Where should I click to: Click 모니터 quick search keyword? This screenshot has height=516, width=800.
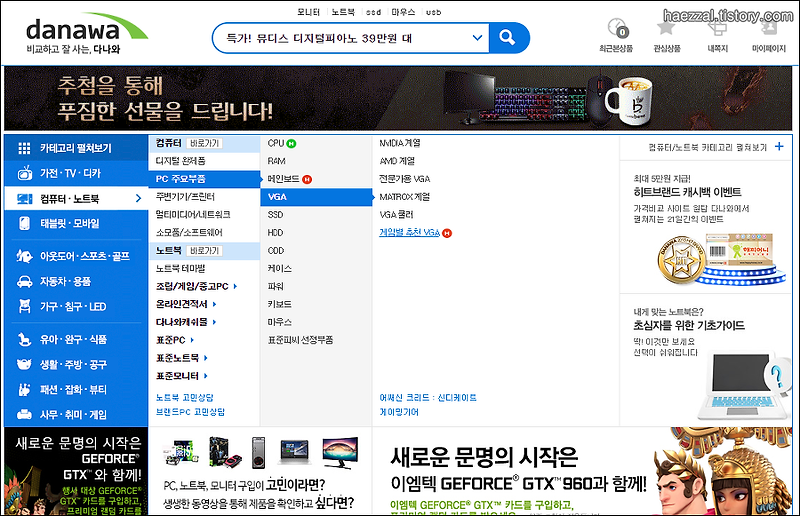click(x=309, y=12)
